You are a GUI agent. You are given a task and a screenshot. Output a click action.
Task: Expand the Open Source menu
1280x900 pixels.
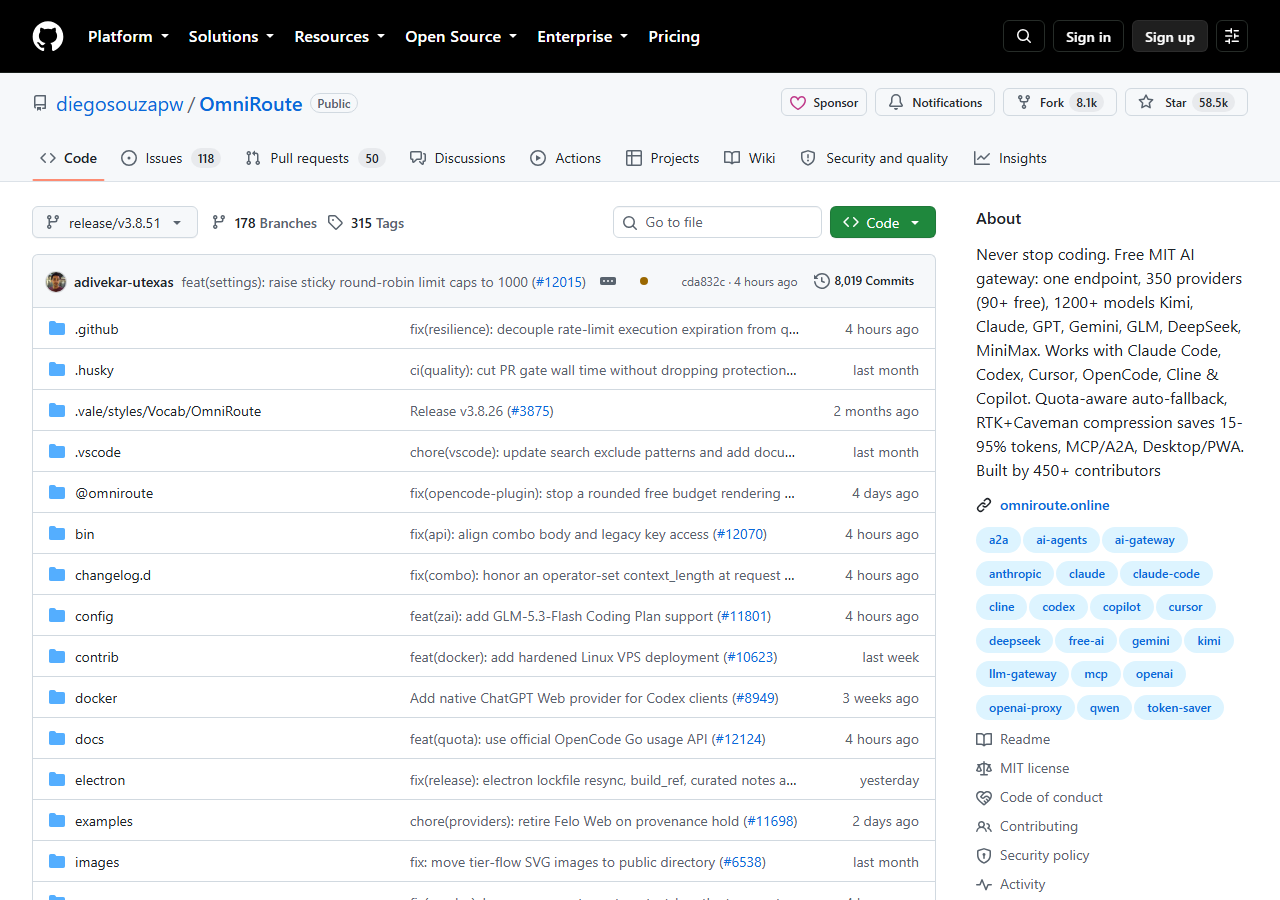(461, 37)
